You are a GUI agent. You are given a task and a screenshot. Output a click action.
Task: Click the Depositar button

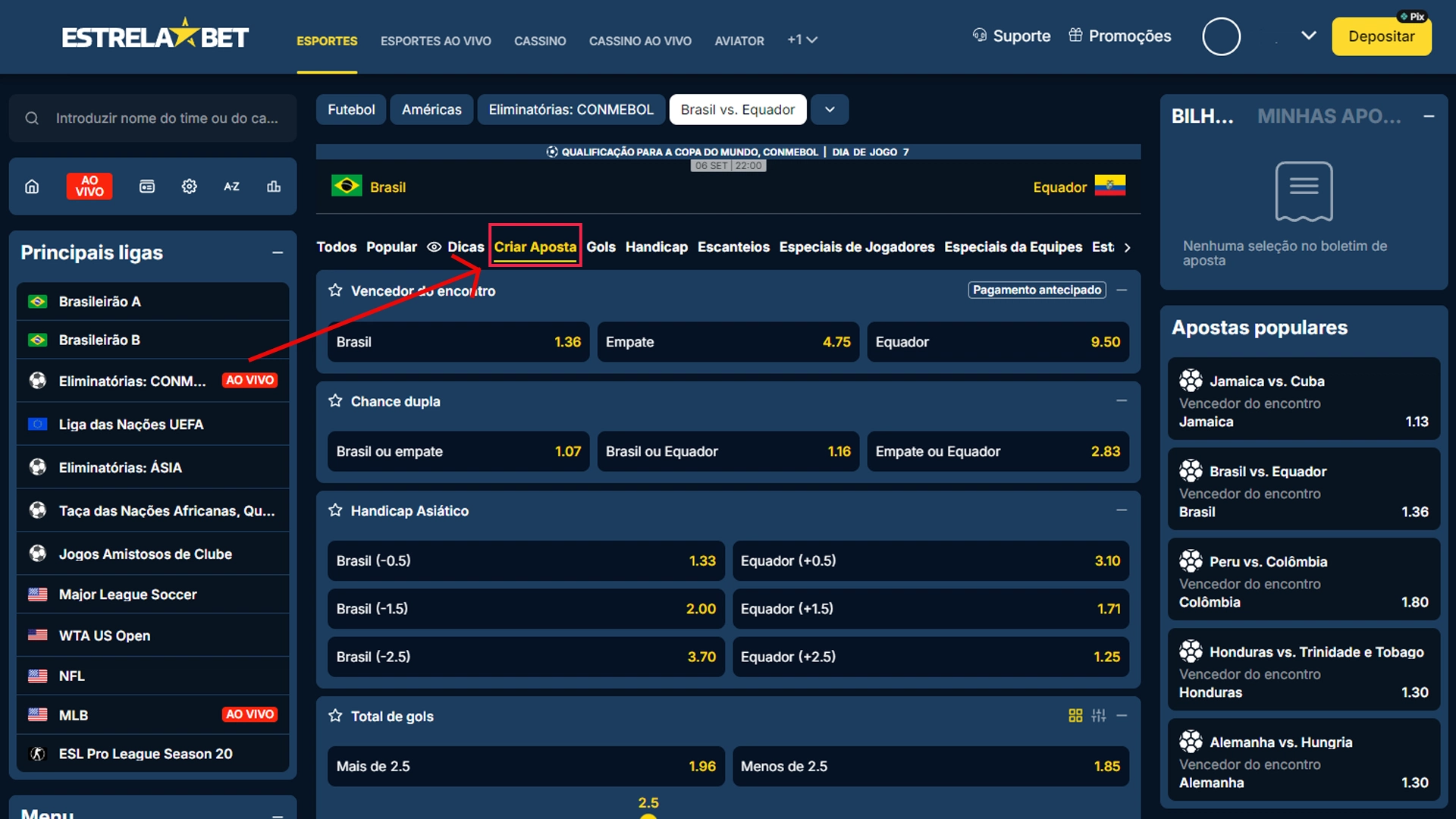(1381, 36)
